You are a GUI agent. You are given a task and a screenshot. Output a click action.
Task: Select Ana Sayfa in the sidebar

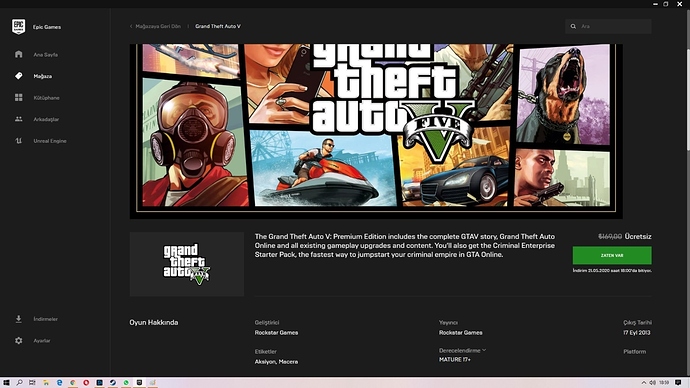46,55
